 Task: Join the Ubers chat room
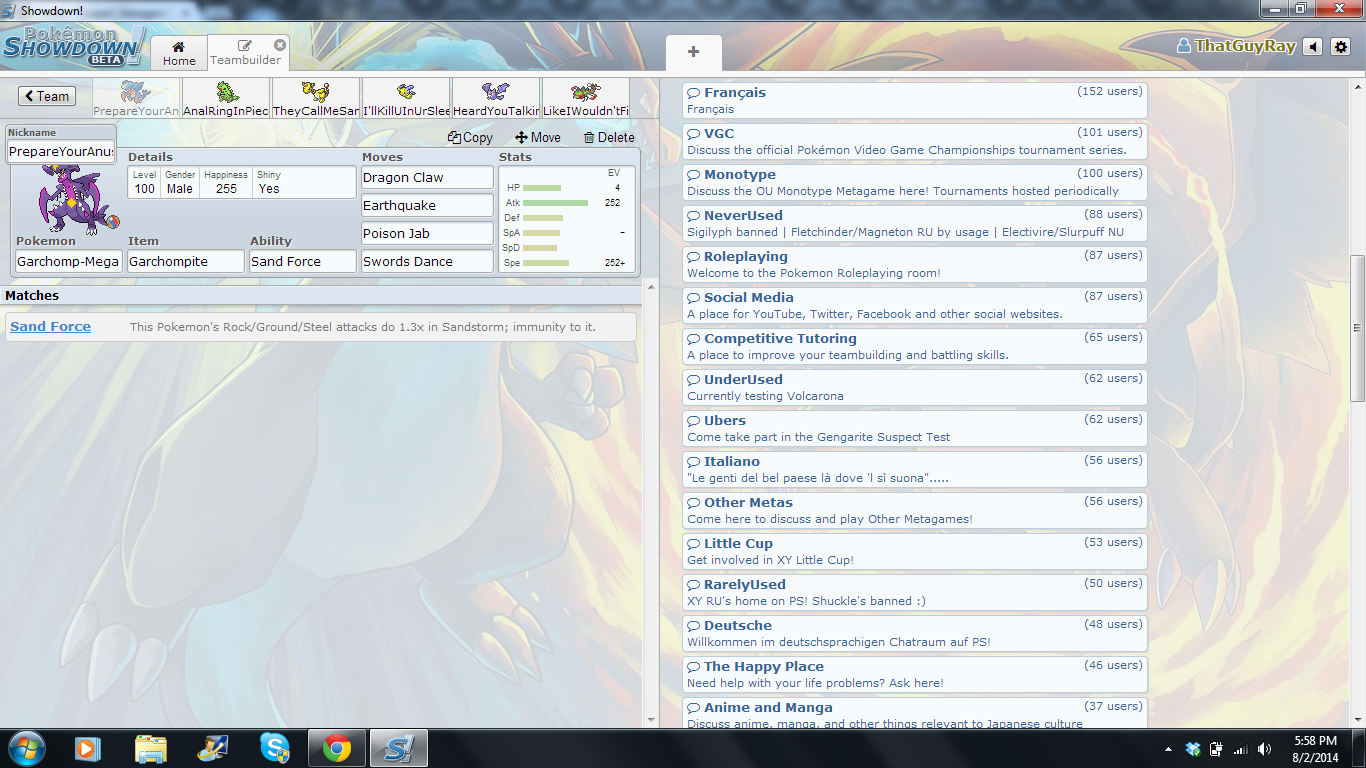[915, 428]
